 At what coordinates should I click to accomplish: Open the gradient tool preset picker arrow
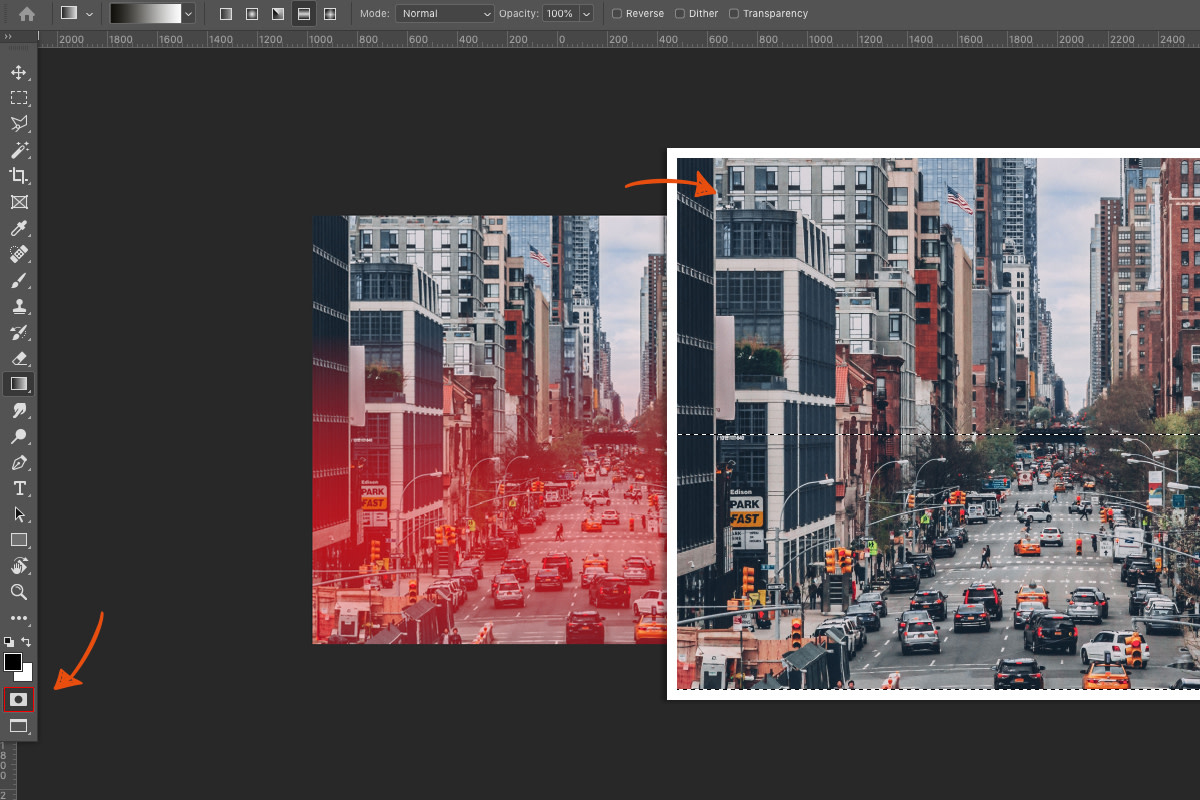coord(90,14)
